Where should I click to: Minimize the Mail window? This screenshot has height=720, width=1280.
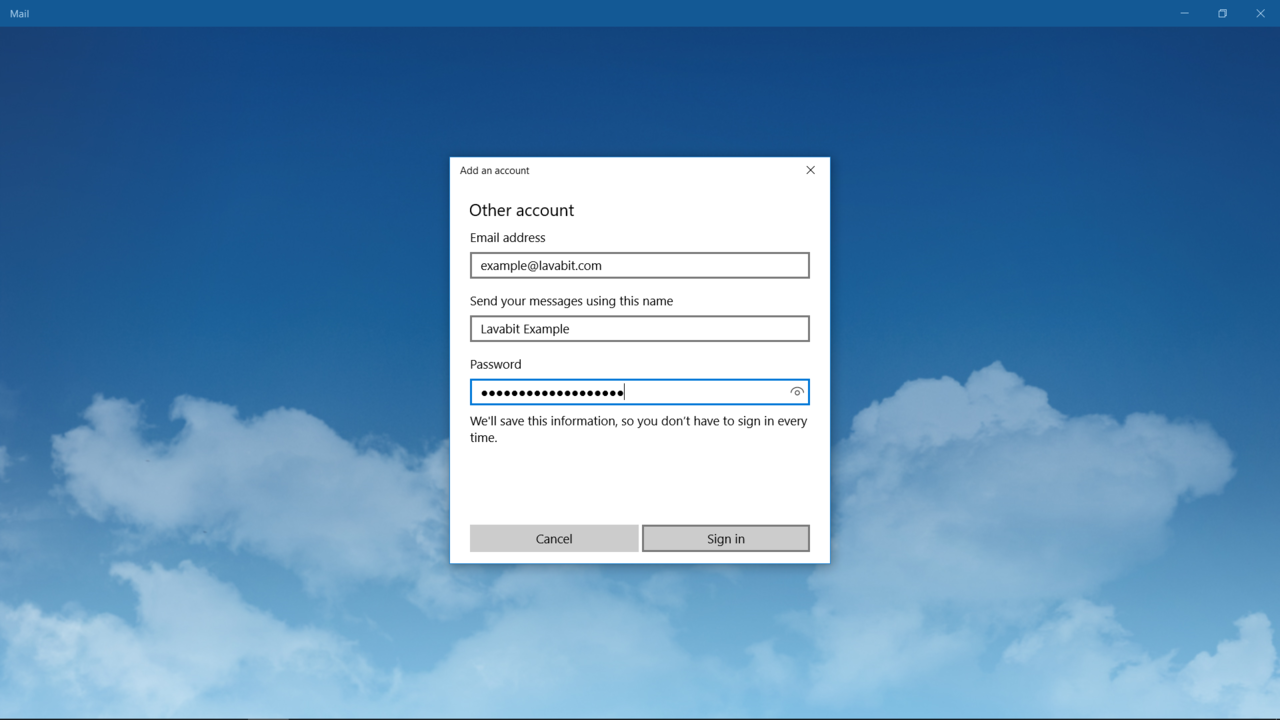1184,13
